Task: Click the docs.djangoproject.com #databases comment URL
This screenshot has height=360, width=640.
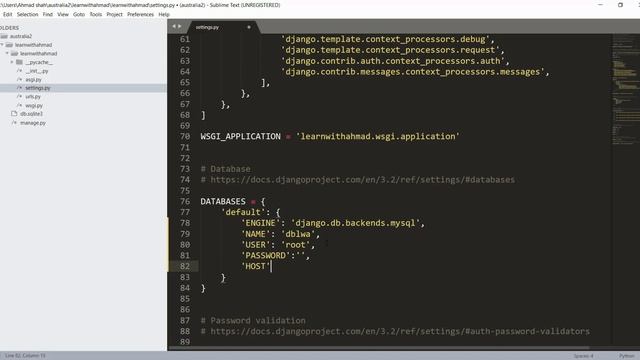Action: click(x=362, y=180)
